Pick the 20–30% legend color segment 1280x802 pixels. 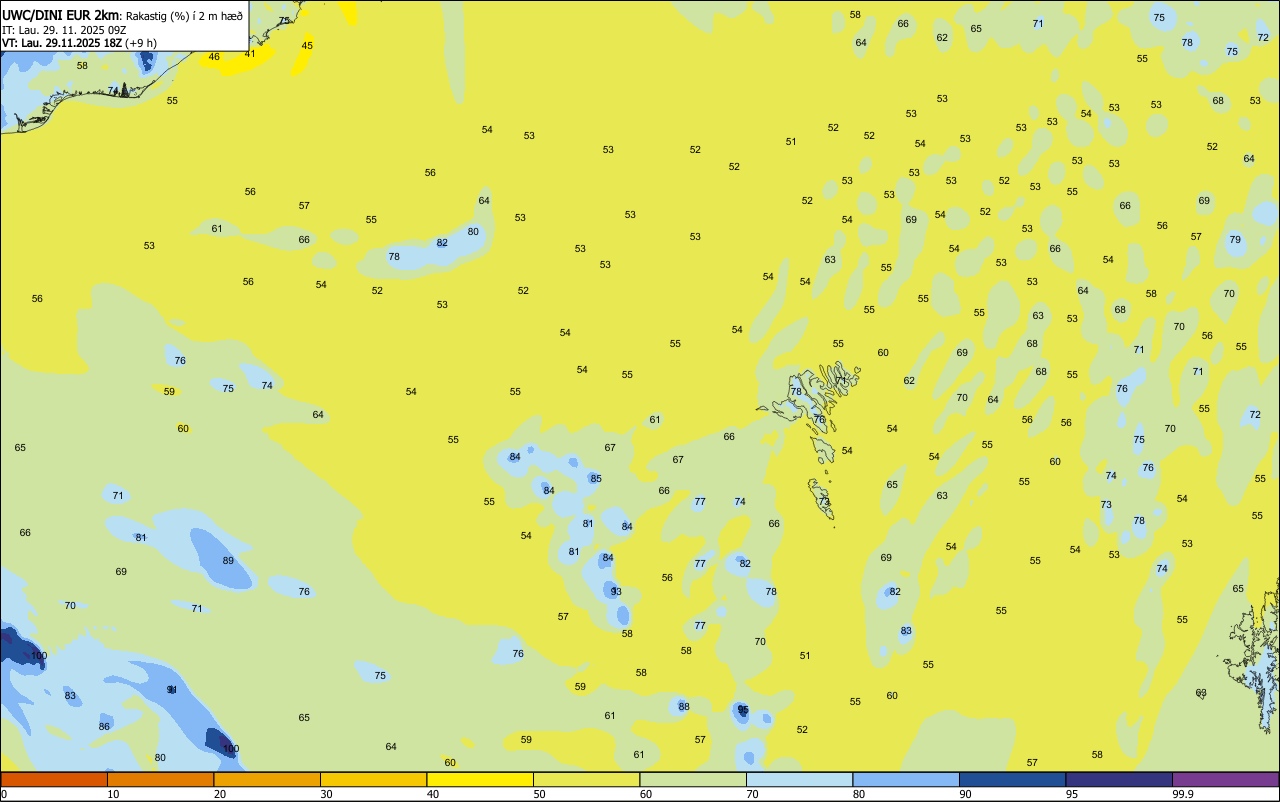pyautogui.click(x=267, y=779)
